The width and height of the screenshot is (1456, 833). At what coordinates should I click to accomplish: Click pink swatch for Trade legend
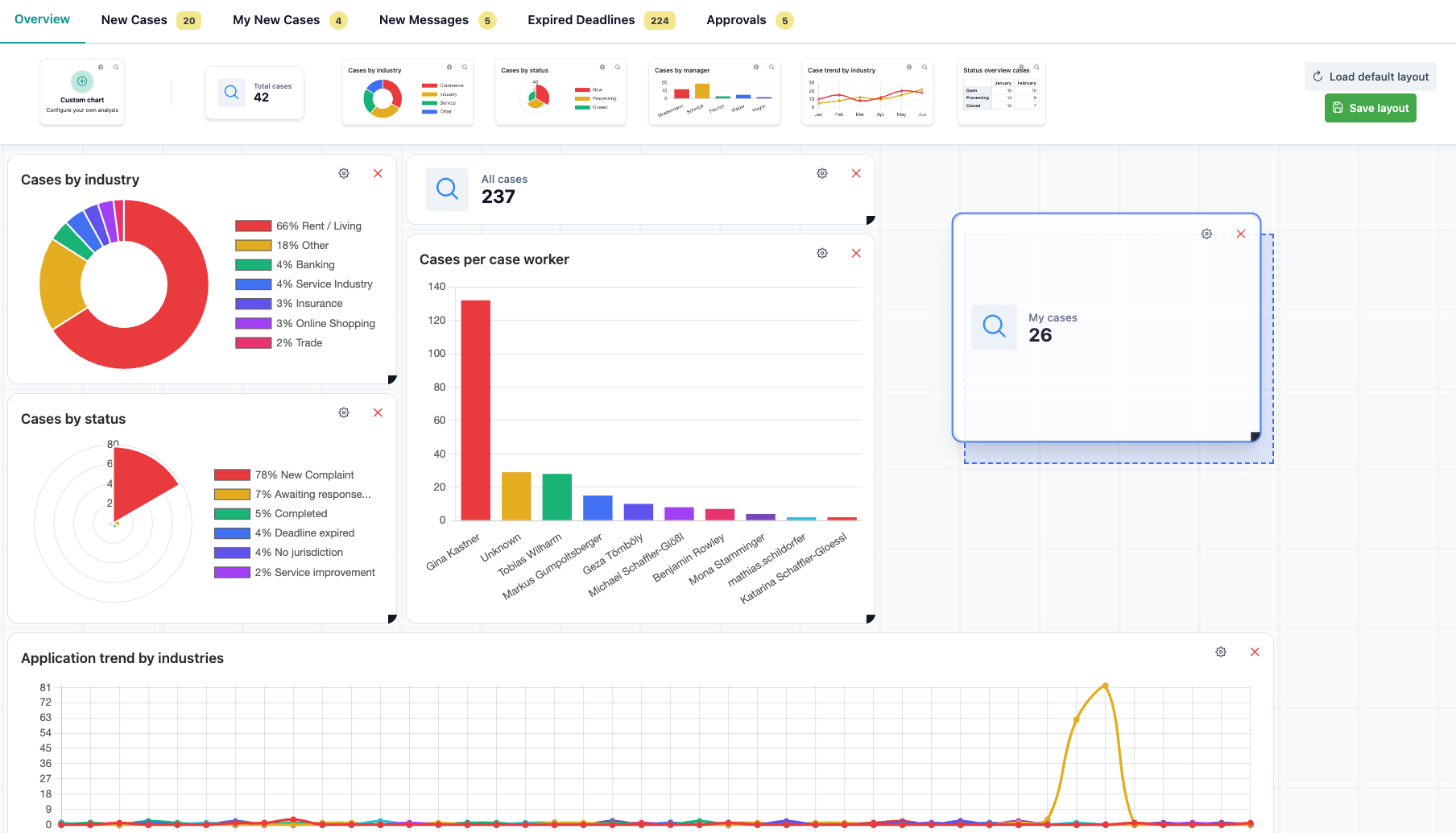[253, 342]
